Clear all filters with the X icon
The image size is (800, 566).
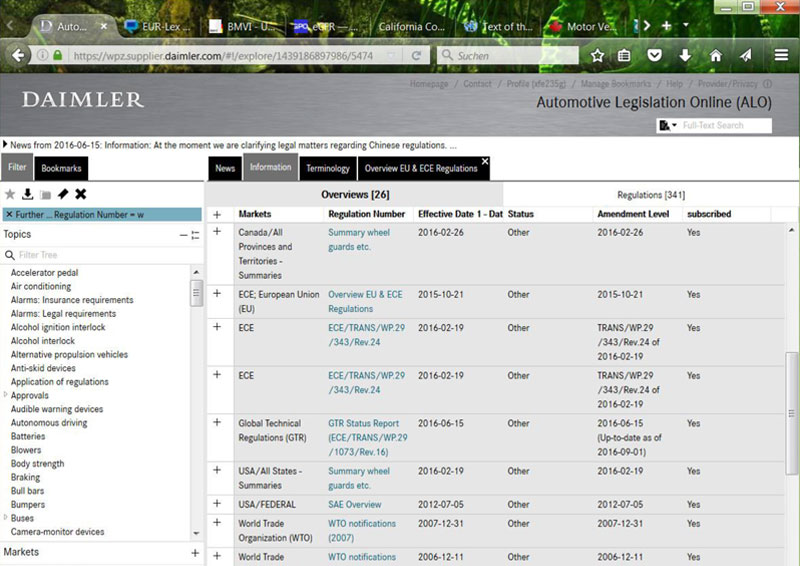(x=81, y=194)
